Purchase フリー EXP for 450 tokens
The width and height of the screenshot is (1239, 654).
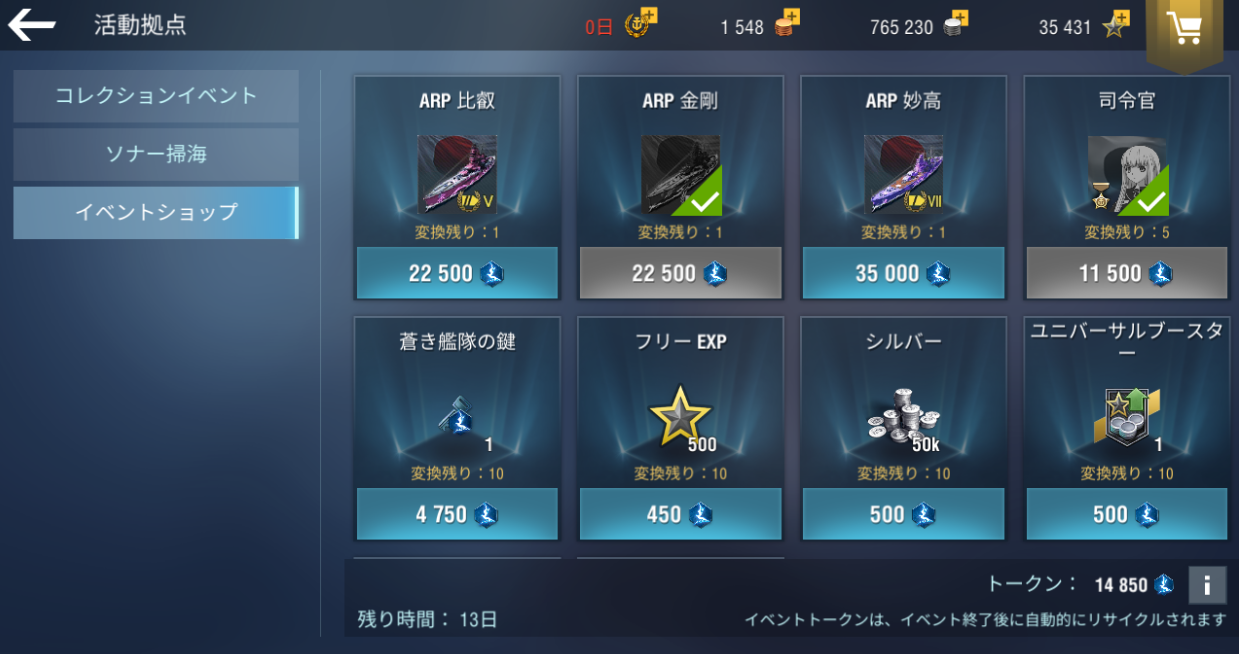tap(680, 514)
